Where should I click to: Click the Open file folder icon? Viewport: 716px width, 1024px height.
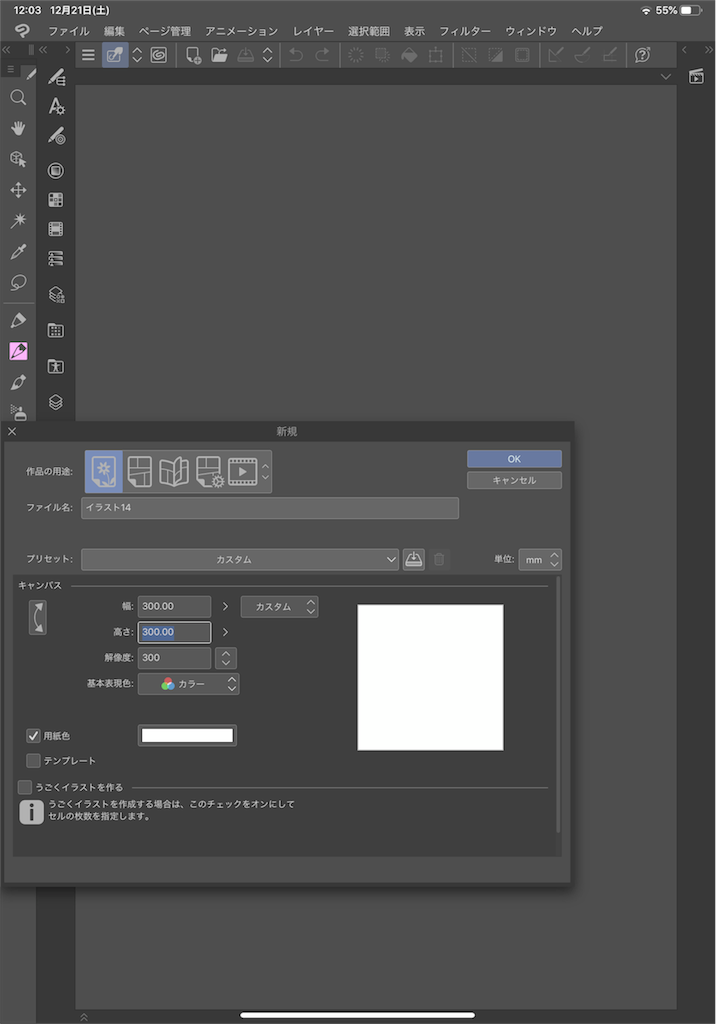[x=220, y=55]
